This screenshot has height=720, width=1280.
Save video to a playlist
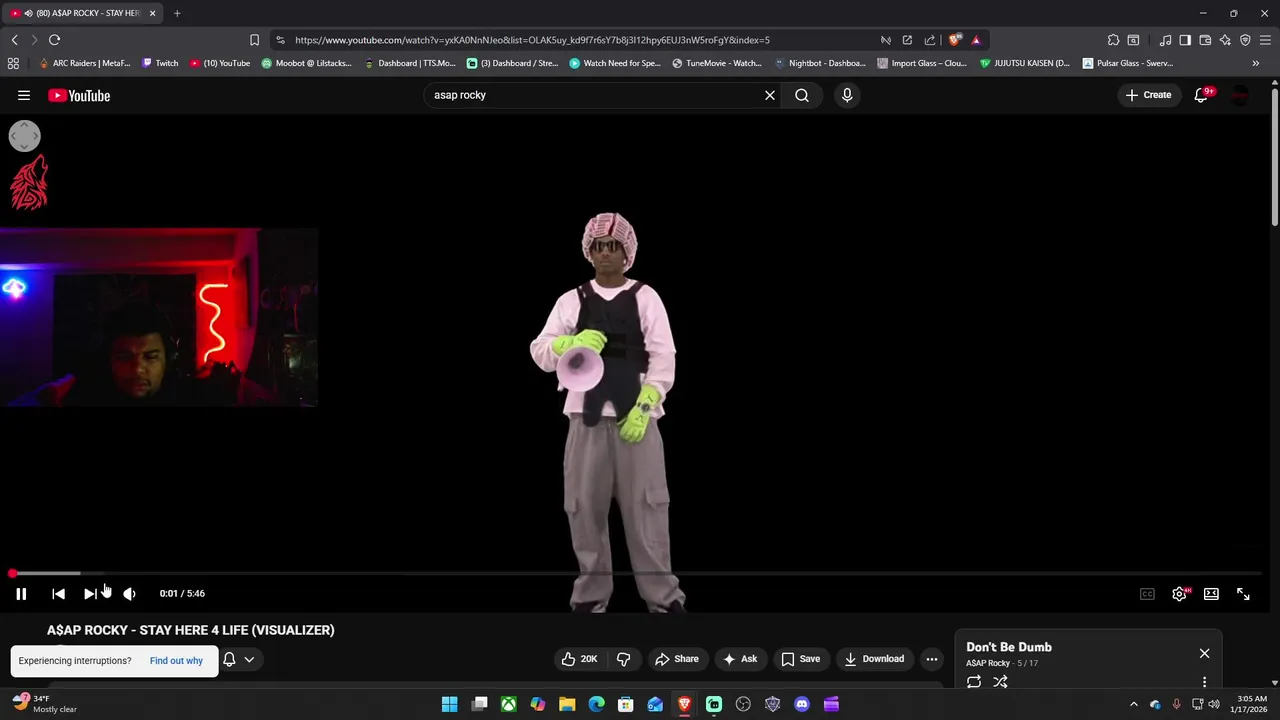800,659
